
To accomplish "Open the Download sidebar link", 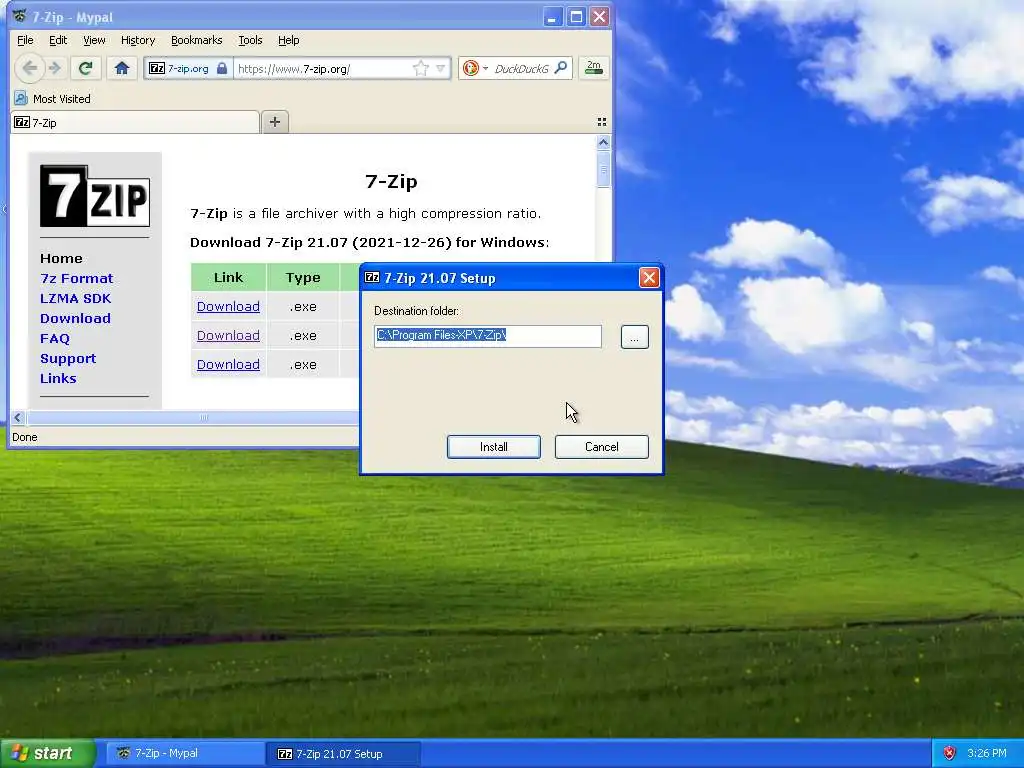I will click(75, 319).
